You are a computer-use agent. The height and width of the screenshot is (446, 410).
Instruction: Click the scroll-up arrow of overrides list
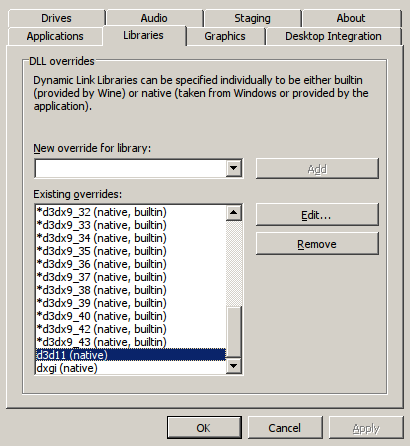(234, 213)
